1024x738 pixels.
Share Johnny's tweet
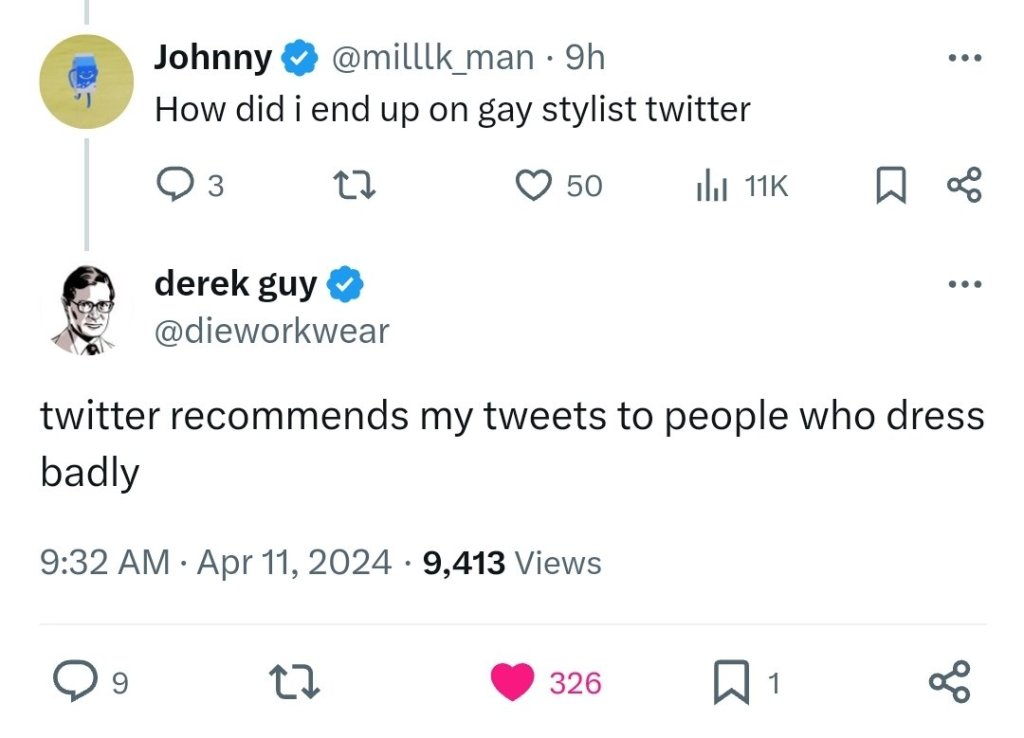(965, 185)
